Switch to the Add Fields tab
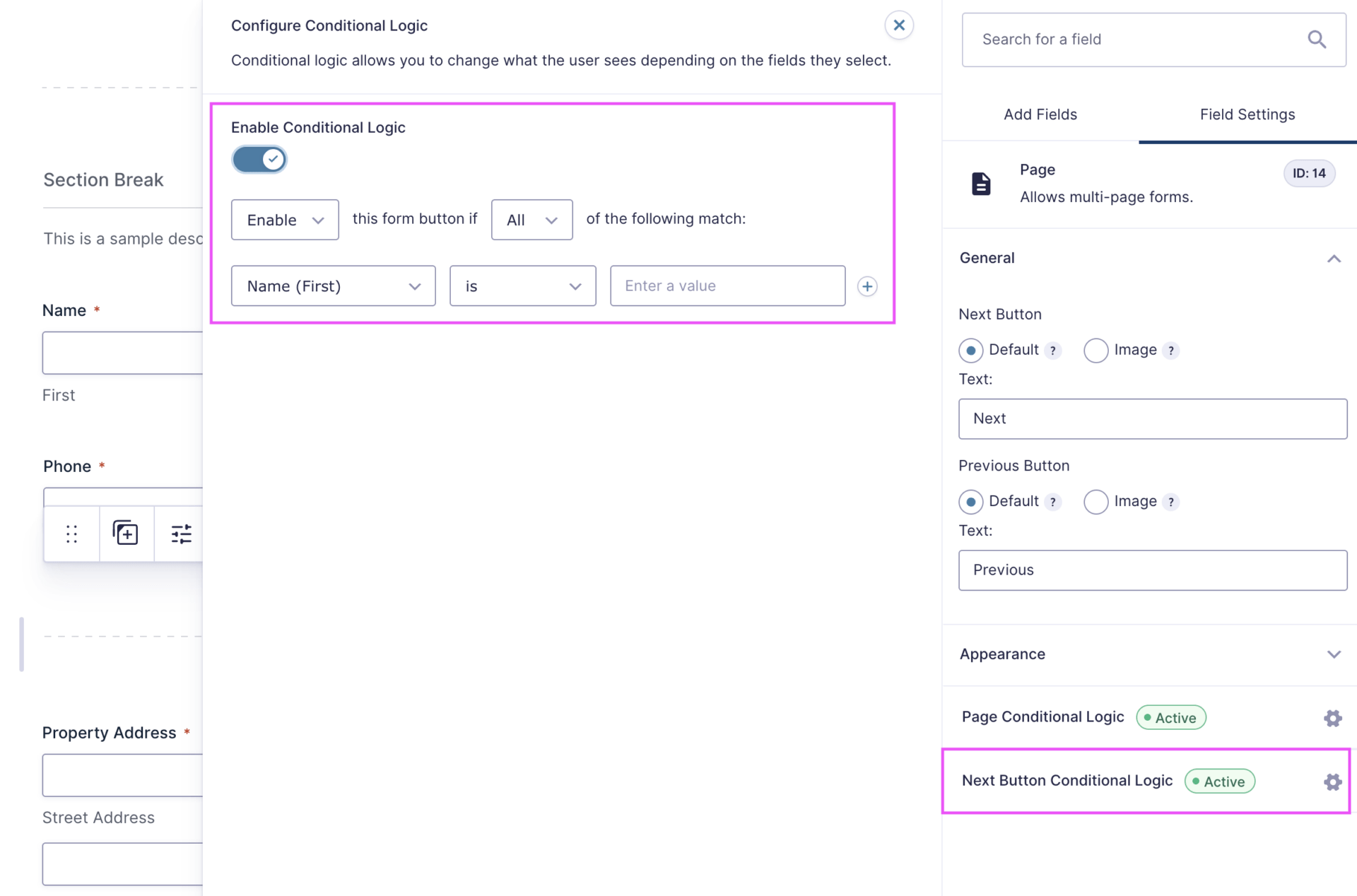Viewport: 1357px width, 896px height. click(x=1040, y=114)
